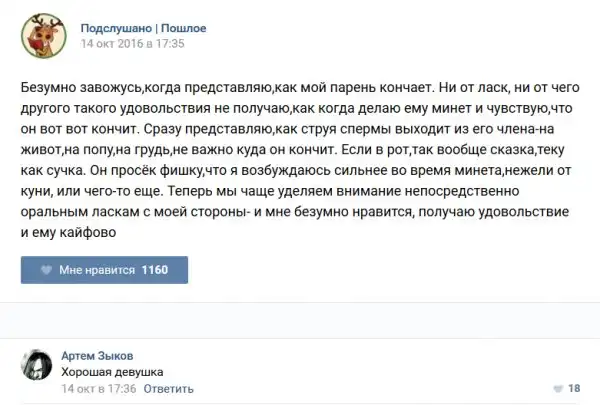Image resolution: width=600 pixels, height=405 pixels.
Task: Open the profile of Артем Зыков
Action: pyautogui.click(x=97, y=356)
